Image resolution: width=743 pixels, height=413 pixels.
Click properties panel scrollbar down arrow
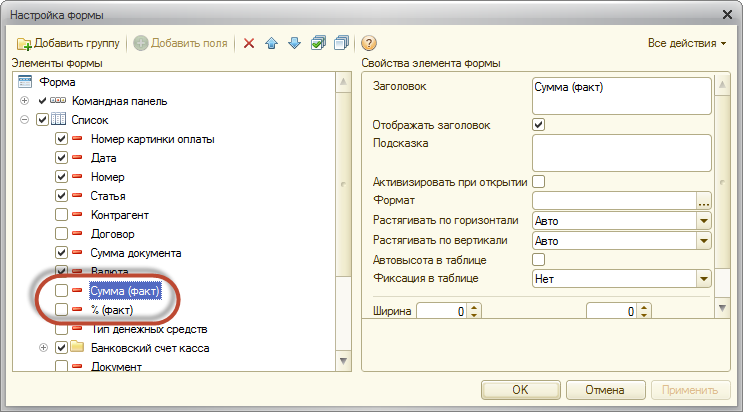pos(722,308)
